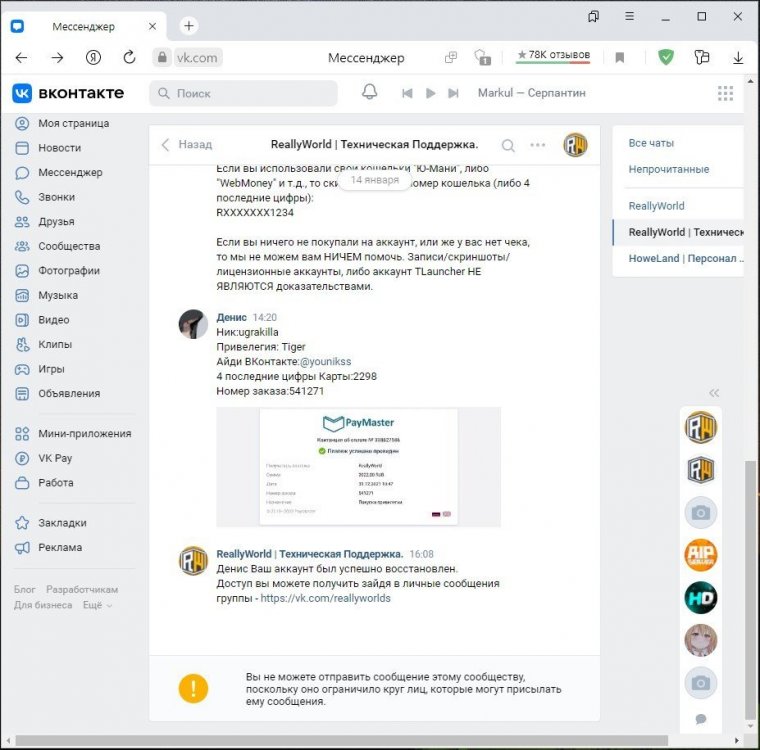Play previous track

click(407, 93)
